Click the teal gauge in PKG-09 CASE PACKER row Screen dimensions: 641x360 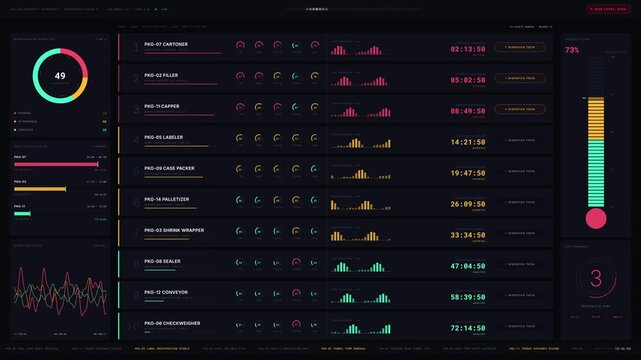click(x=314, y=169)
